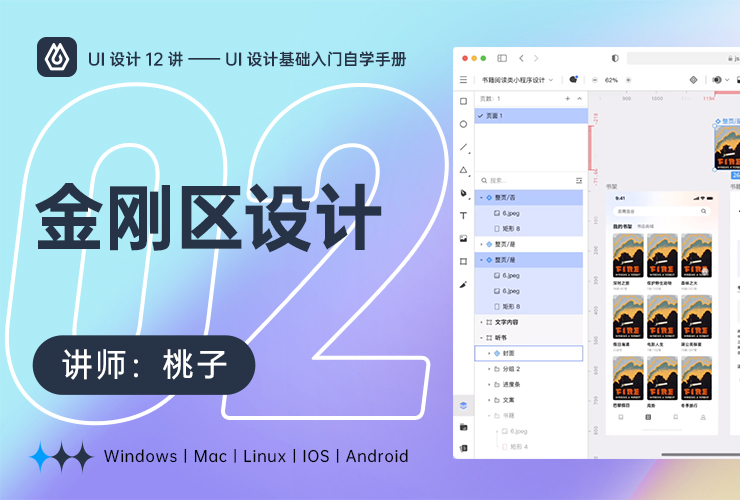
Task: Focus the layer search field
Action: tap(526, 180)
